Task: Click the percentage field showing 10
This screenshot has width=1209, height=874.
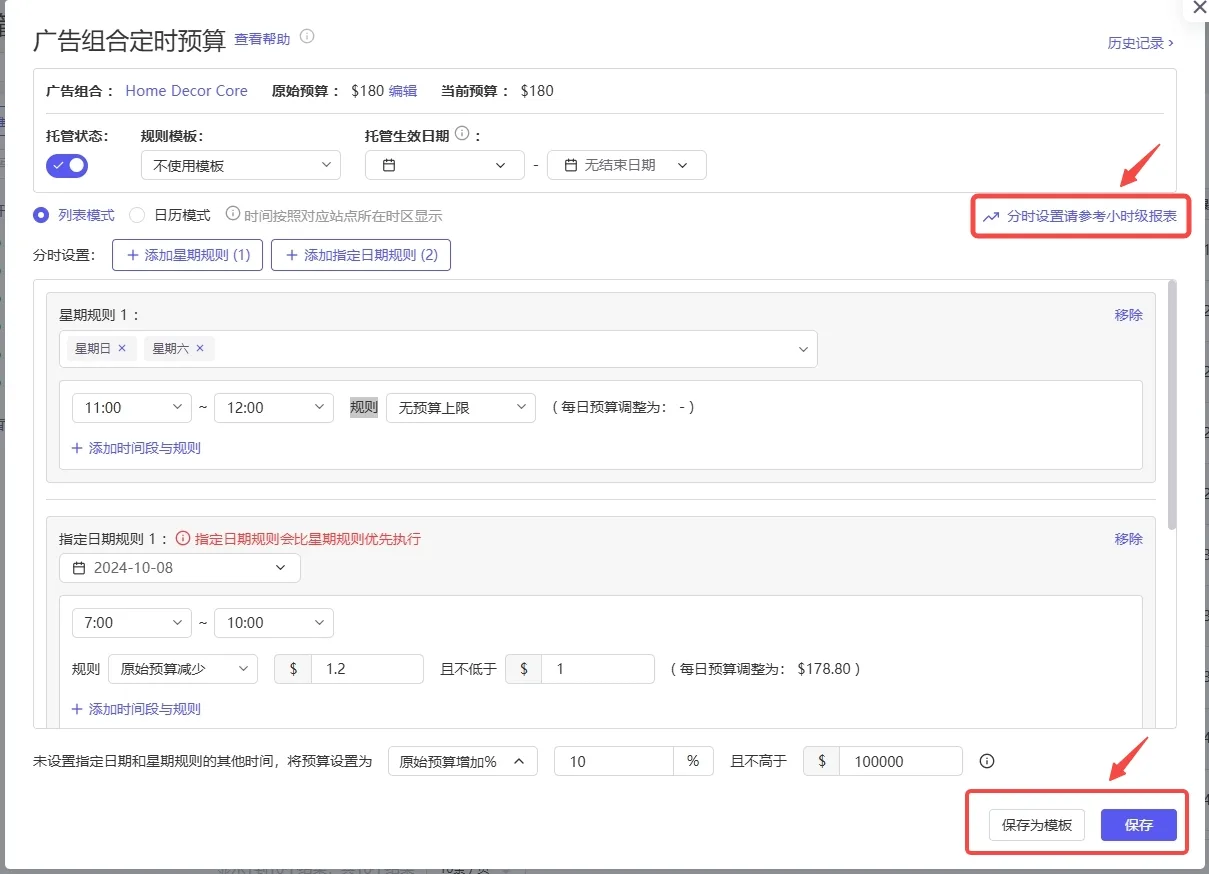Action: 614,761
